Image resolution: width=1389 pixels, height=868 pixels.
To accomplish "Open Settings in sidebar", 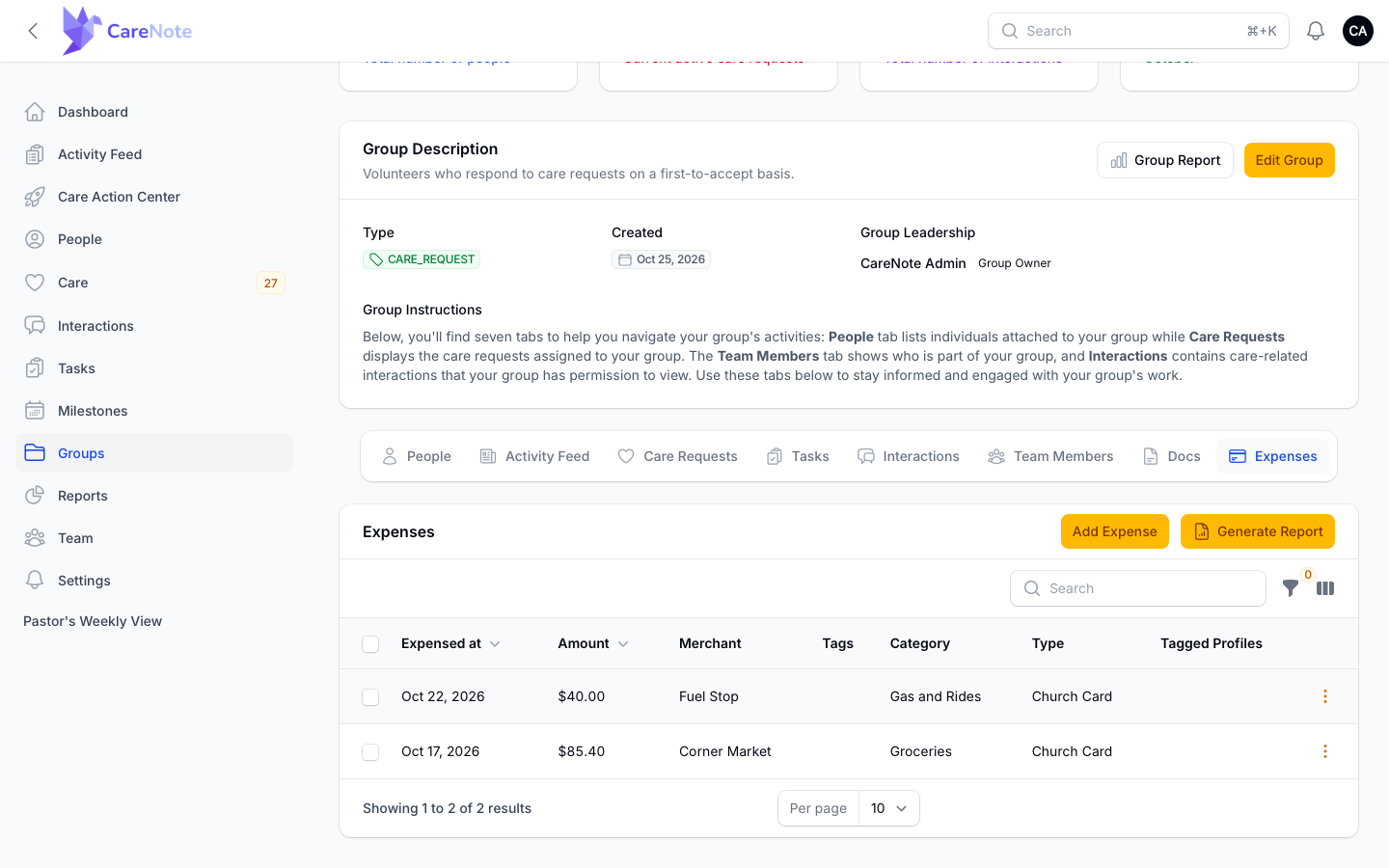I will (x=154, y=581).
